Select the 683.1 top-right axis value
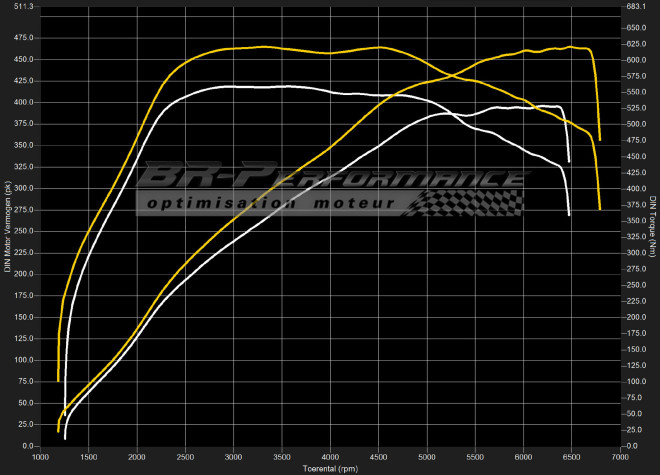This screenshot has height=475, width=660. tap(636, 7)
